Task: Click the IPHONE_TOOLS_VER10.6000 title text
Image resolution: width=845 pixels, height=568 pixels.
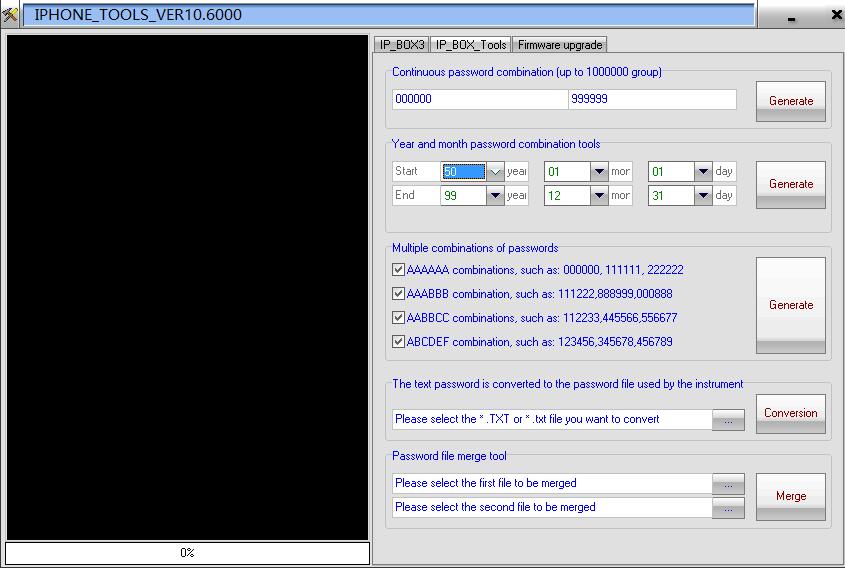Action: [x=138, y=15]
